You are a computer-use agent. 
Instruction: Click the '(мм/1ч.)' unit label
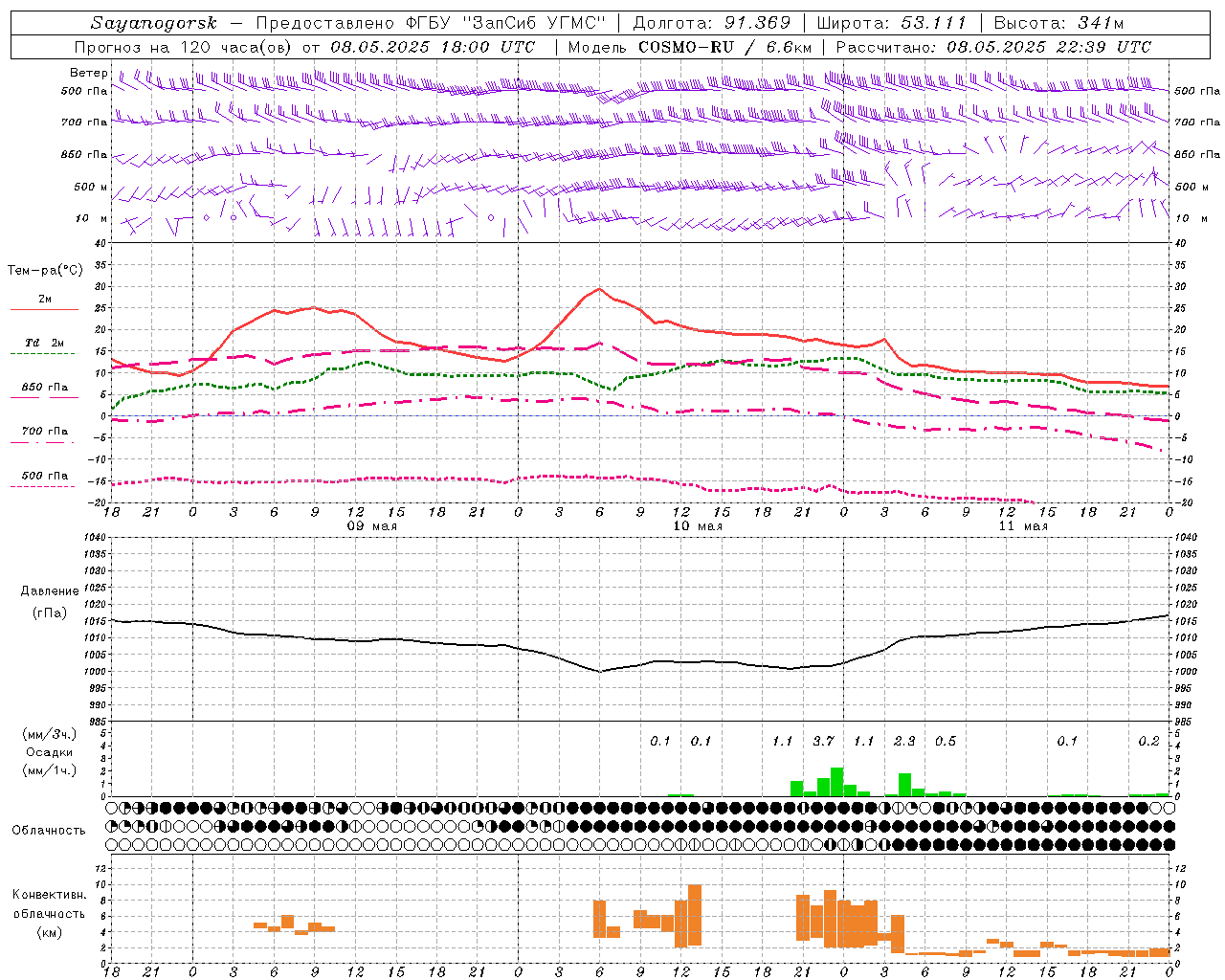coord(50,769)
